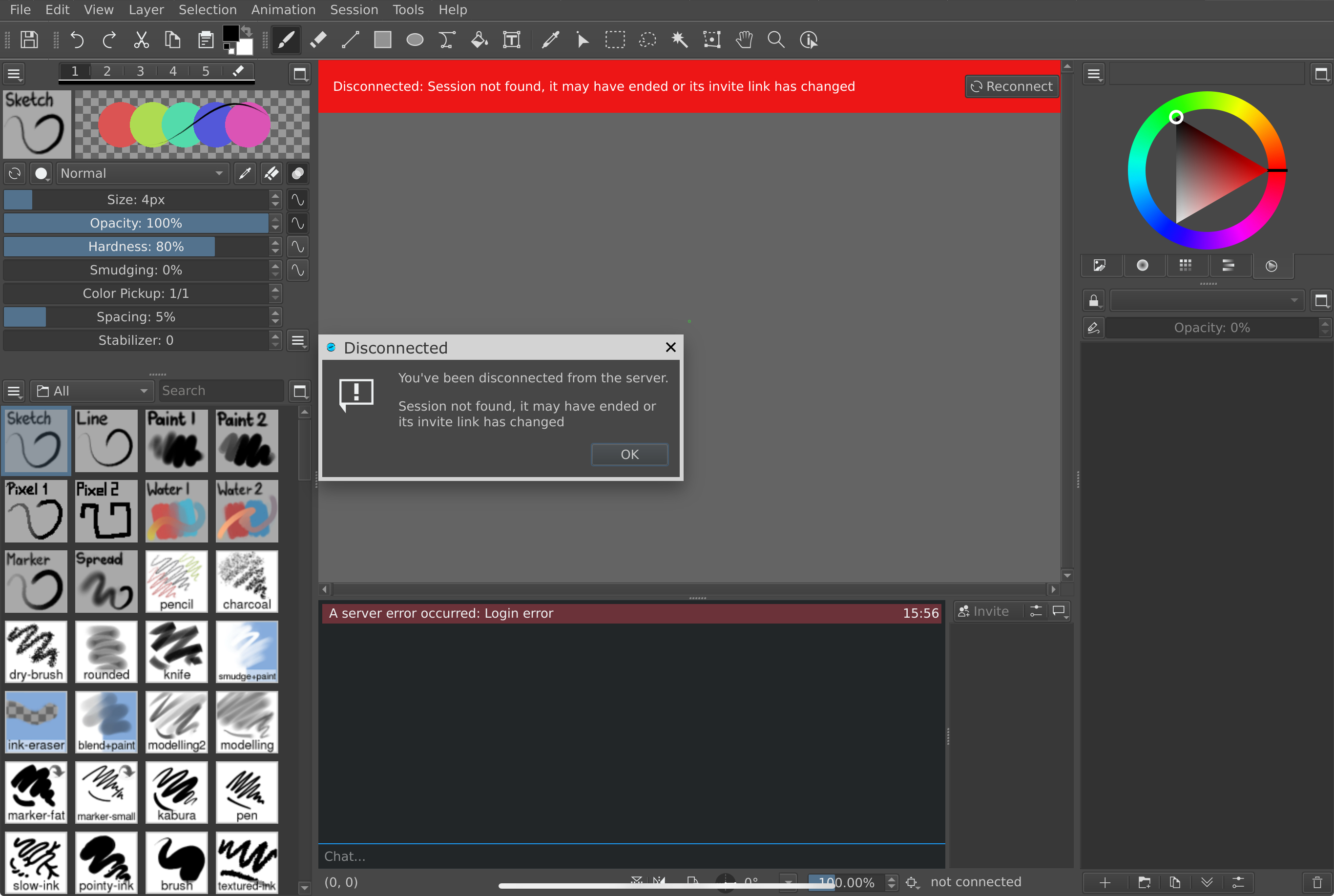The width and height of the screenshot is (1334, 896).
Task: Open chat options speech bubble menu
Action: coord(1060,611)
